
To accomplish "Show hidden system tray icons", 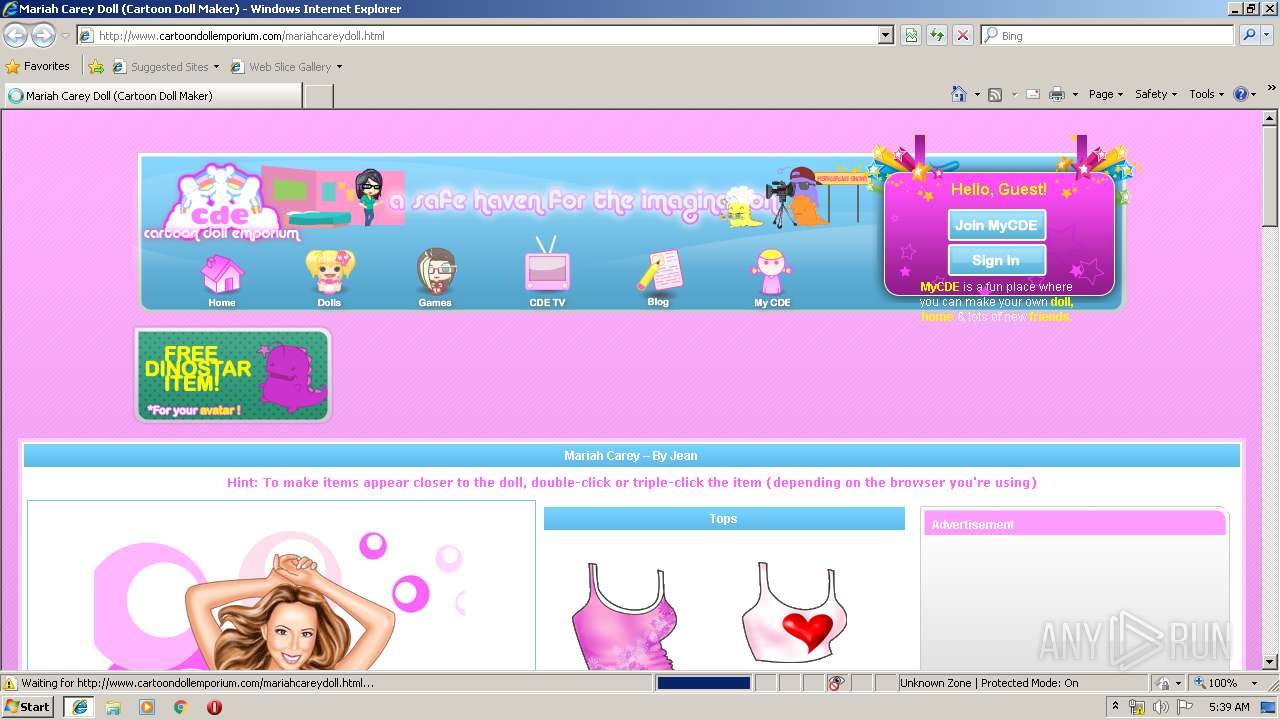I will click(x=1116, y=707).
